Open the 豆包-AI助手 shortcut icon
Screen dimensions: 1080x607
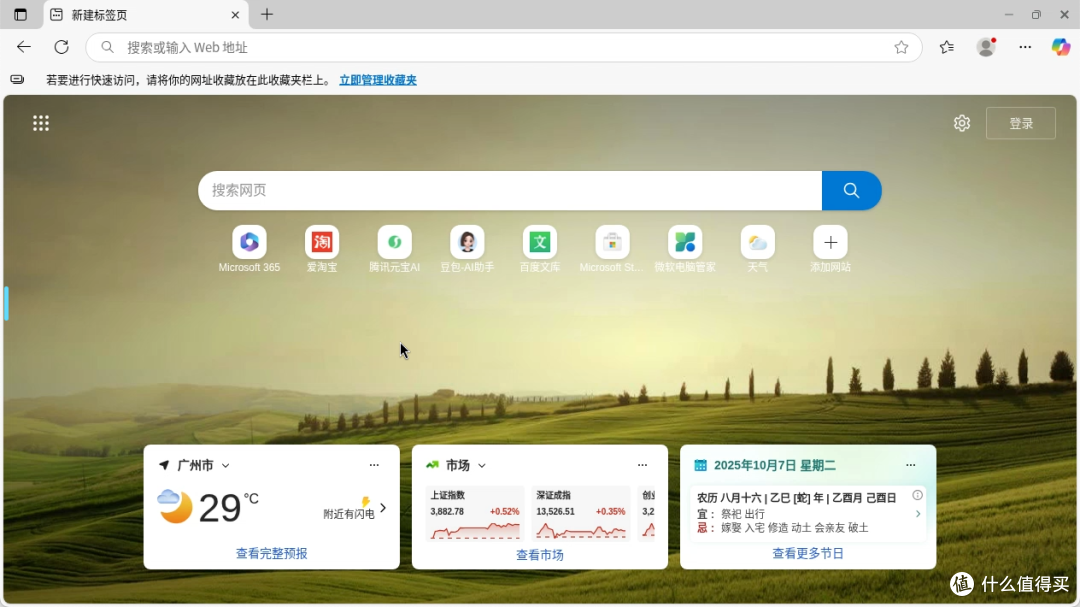(x=467, y=242)
